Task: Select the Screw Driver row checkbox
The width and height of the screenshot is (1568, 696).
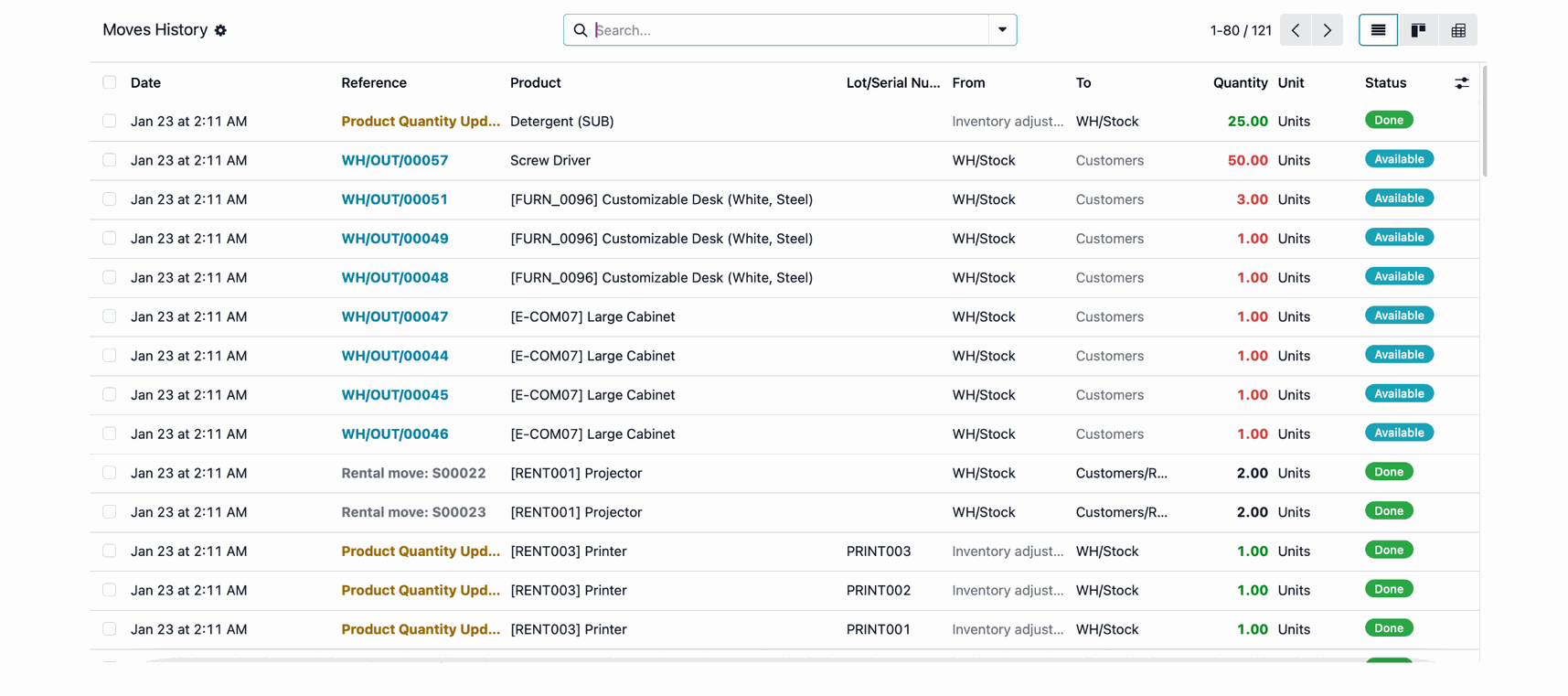Action: [x=110, y=160]
